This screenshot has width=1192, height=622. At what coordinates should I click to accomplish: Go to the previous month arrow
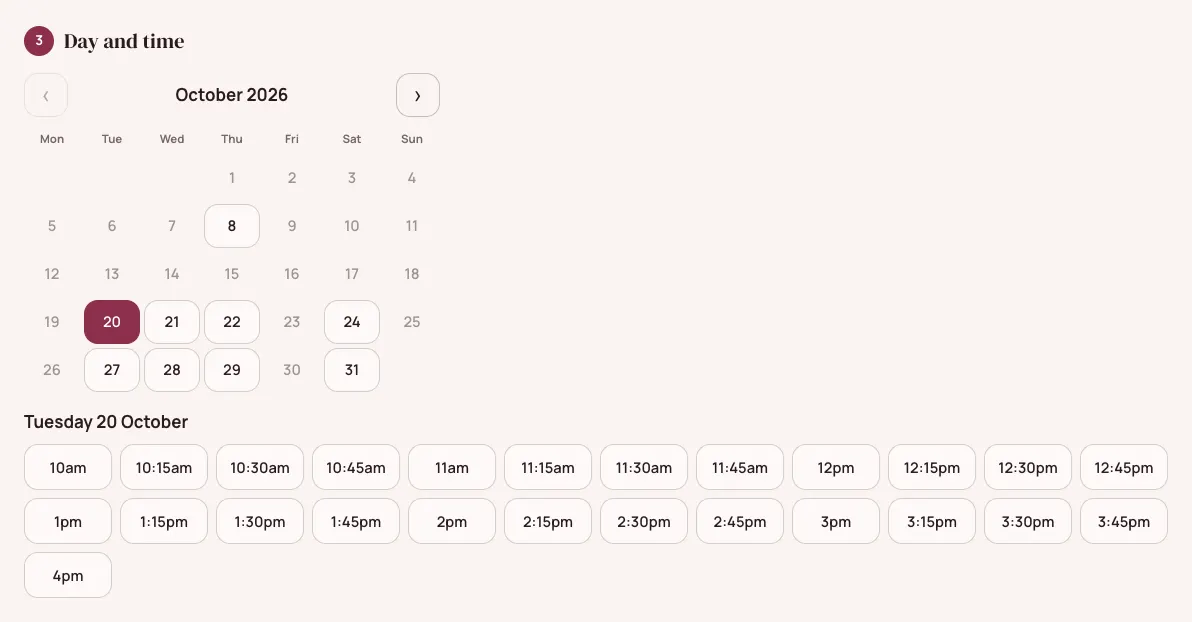[46, 95]
